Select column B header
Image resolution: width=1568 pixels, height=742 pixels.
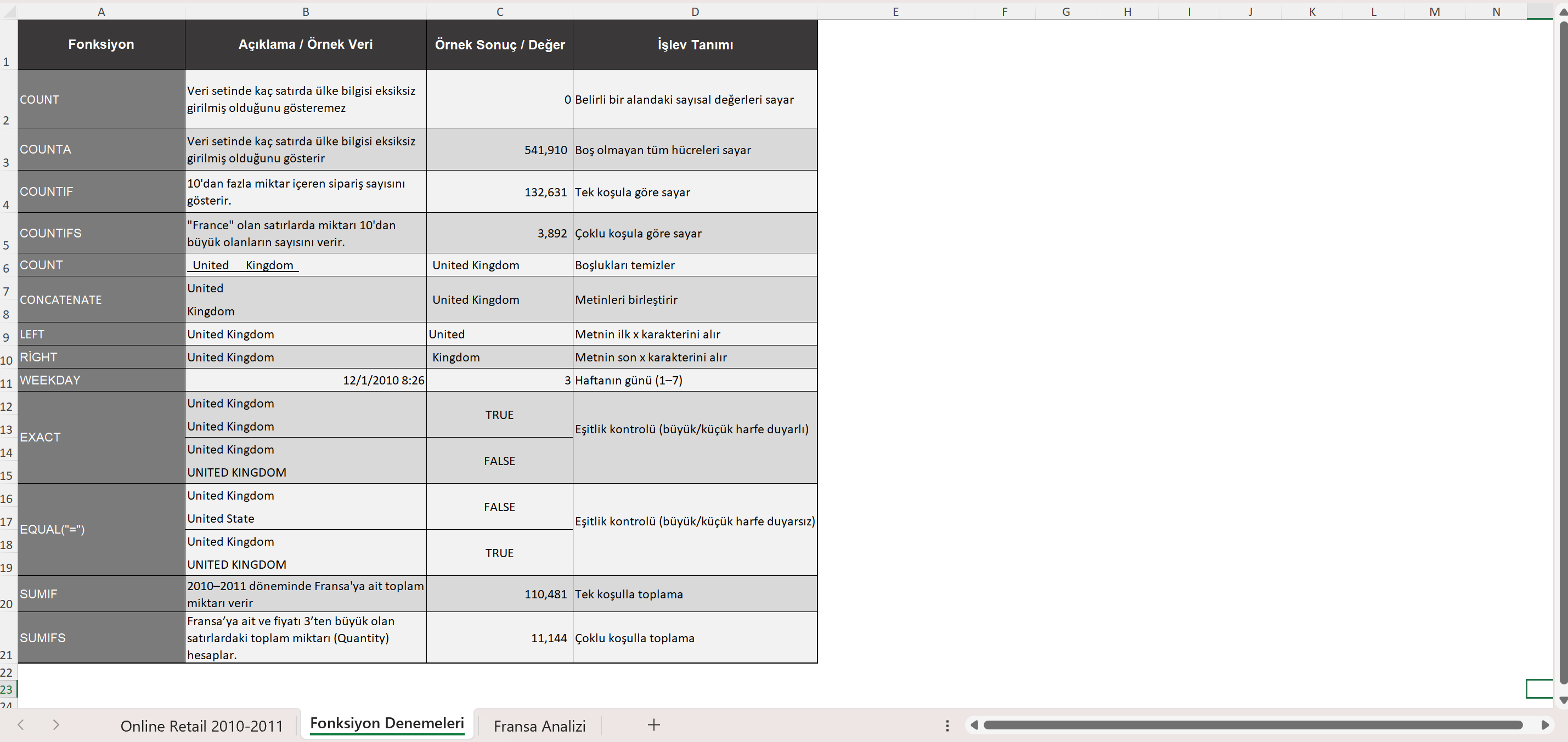pos(306,12)
